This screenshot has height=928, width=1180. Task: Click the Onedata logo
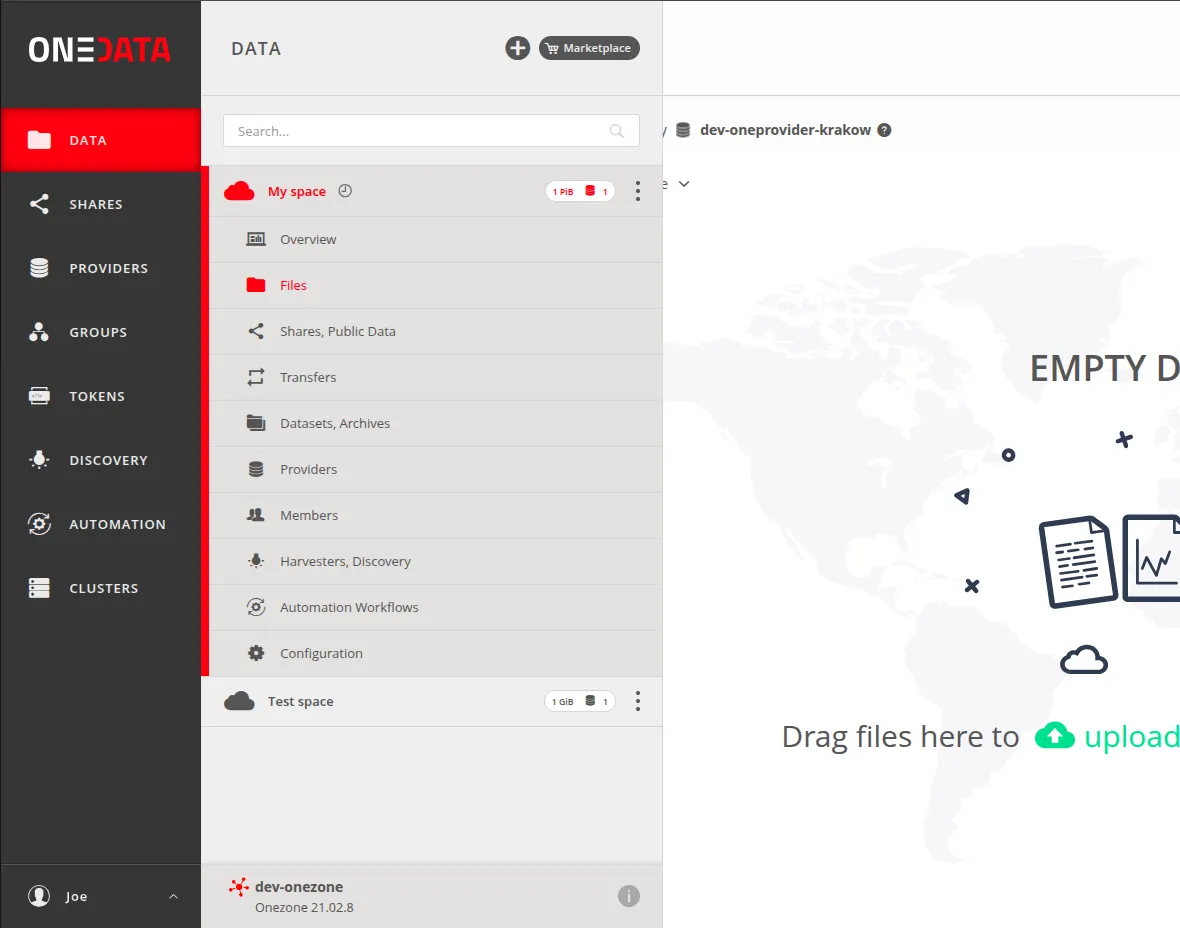point(99,50)
